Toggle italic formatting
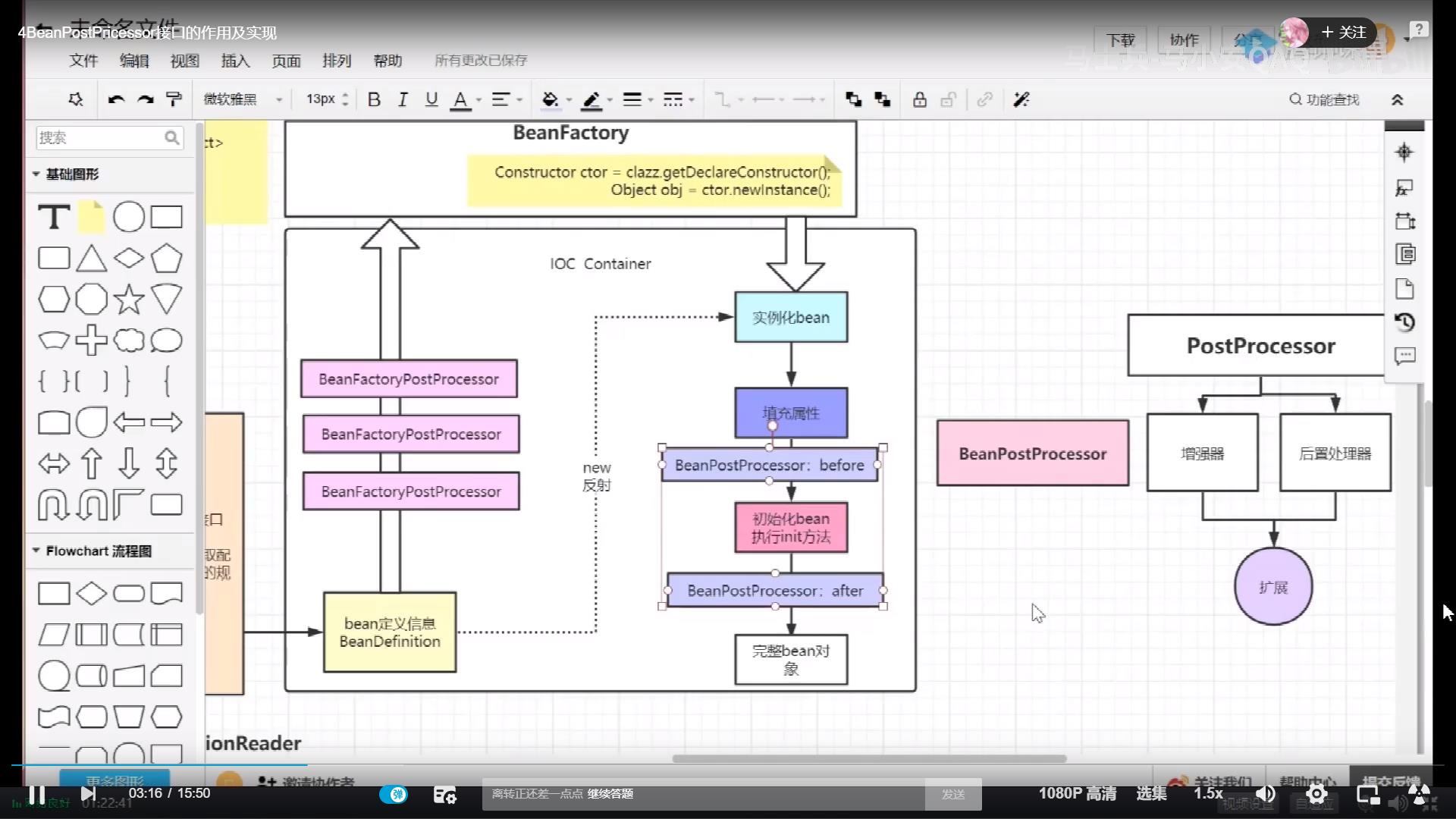 tap(403, 99)
